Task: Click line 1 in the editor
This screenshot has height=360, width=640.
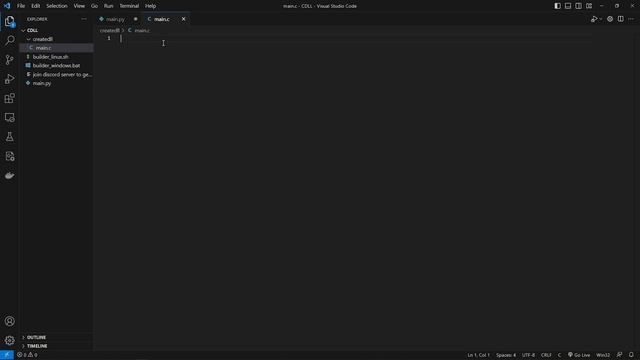Action: click(355, 38)
